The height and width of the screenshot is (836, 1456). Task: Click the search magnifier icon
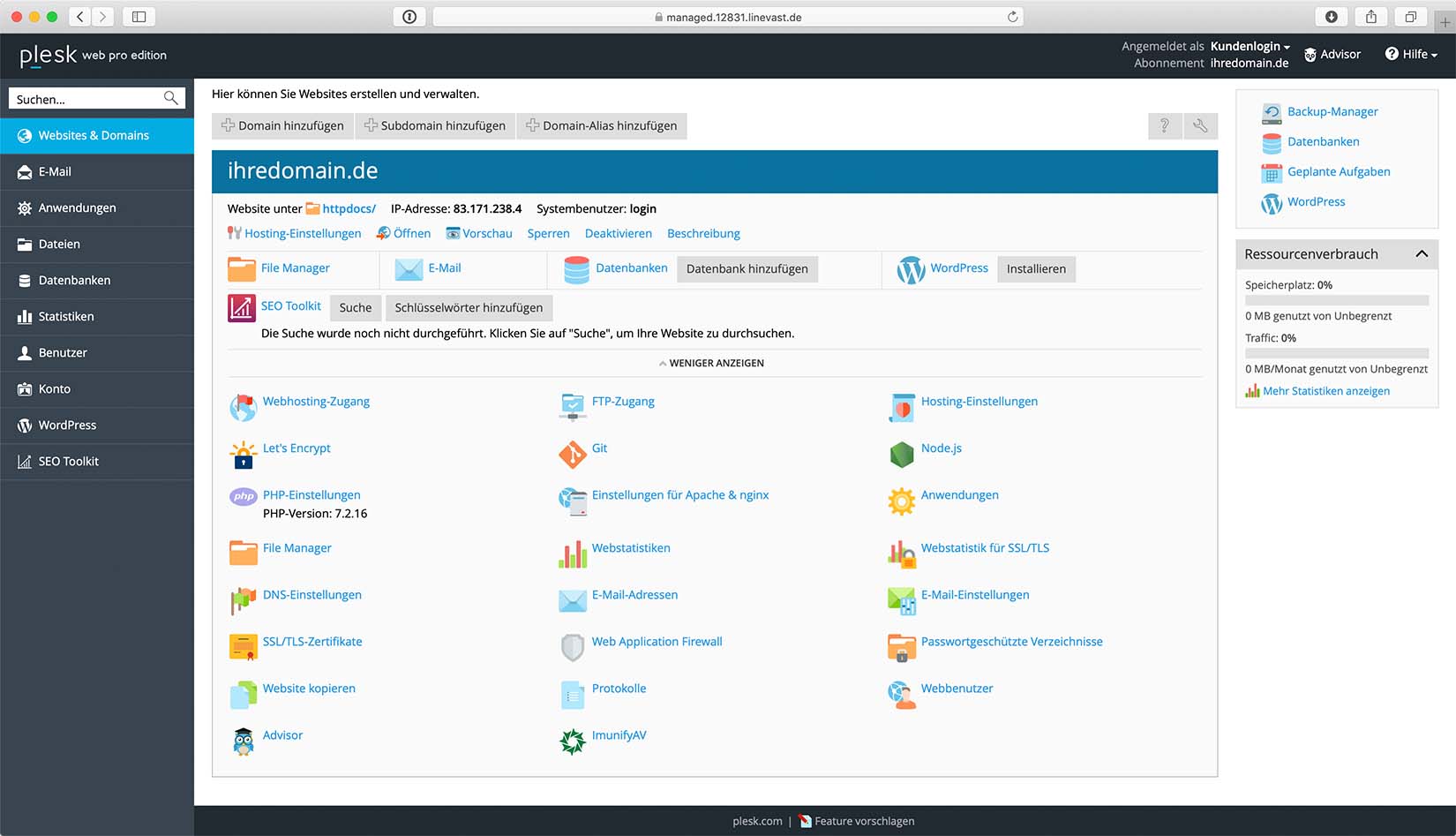pyautogui.click(x=171, y=98)
